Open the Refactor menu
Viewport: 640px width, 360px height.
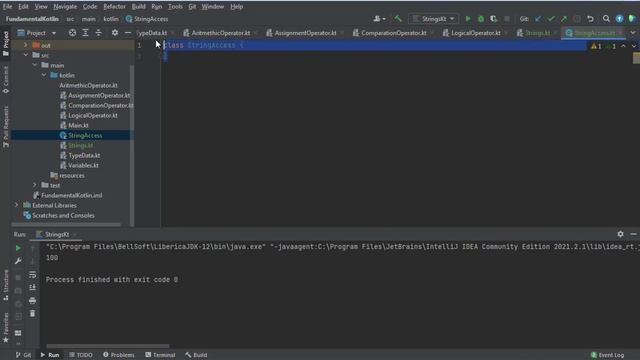114,7
